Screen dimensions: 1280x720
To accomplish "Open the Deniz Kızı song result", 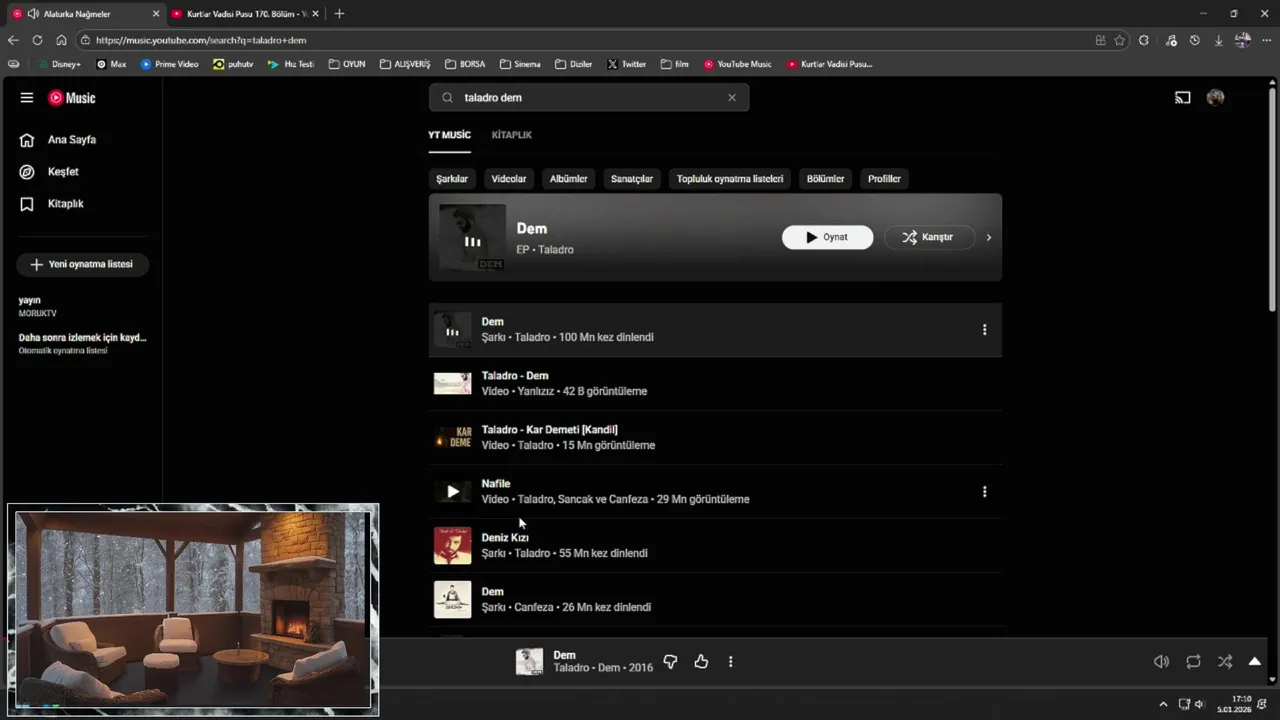I will (x=717, y=546).
